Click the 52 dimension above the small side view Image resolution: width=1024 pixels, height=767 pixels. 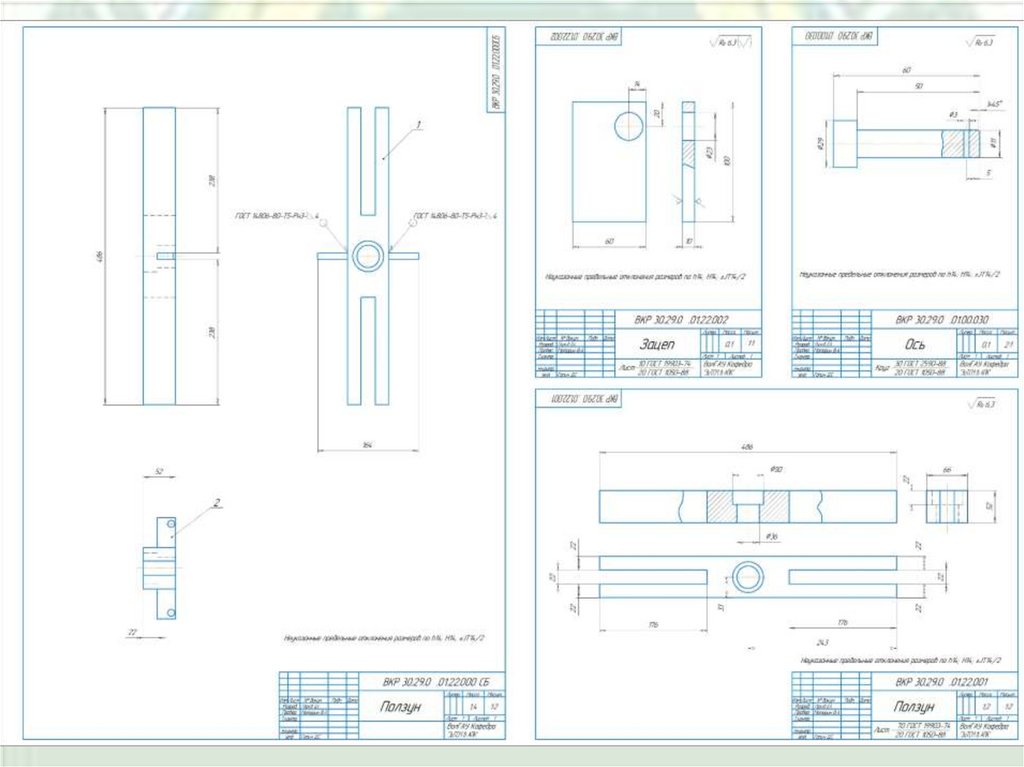pyautogui.click(x=159, y=471)
